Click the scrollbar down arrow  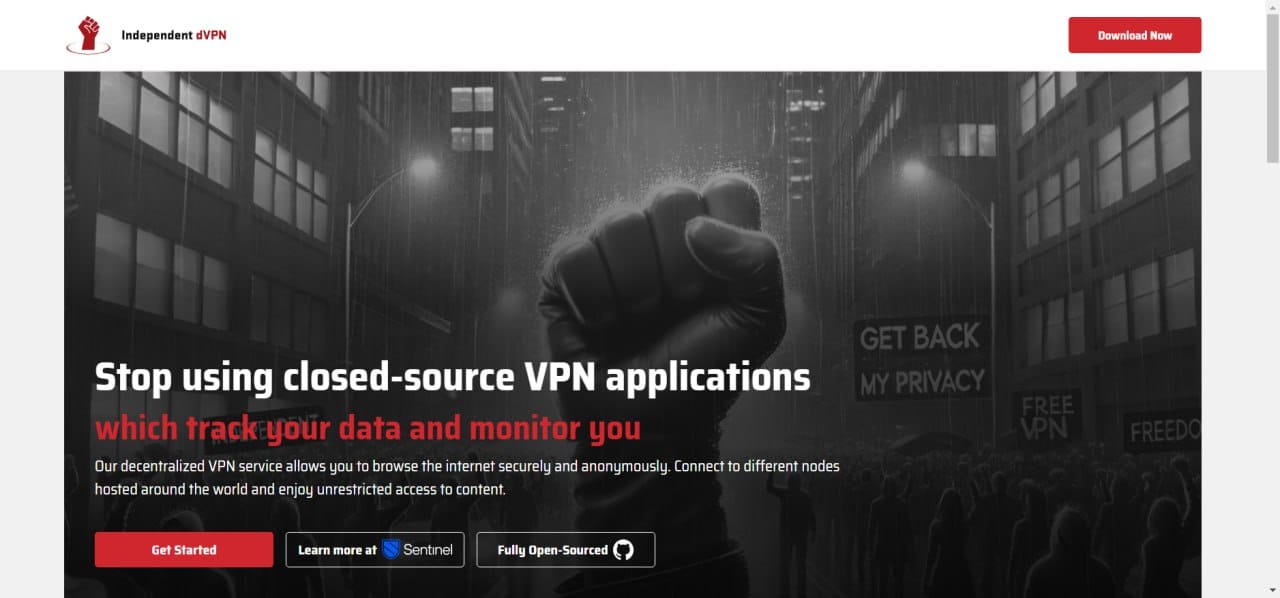pos(1272,591)
